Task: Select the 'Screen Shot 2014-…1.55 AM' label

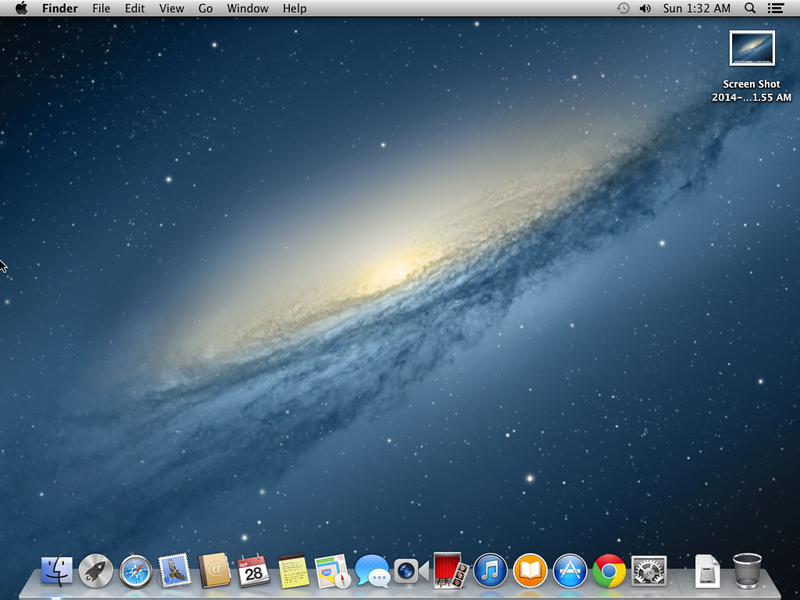Action: pos(752,91)
